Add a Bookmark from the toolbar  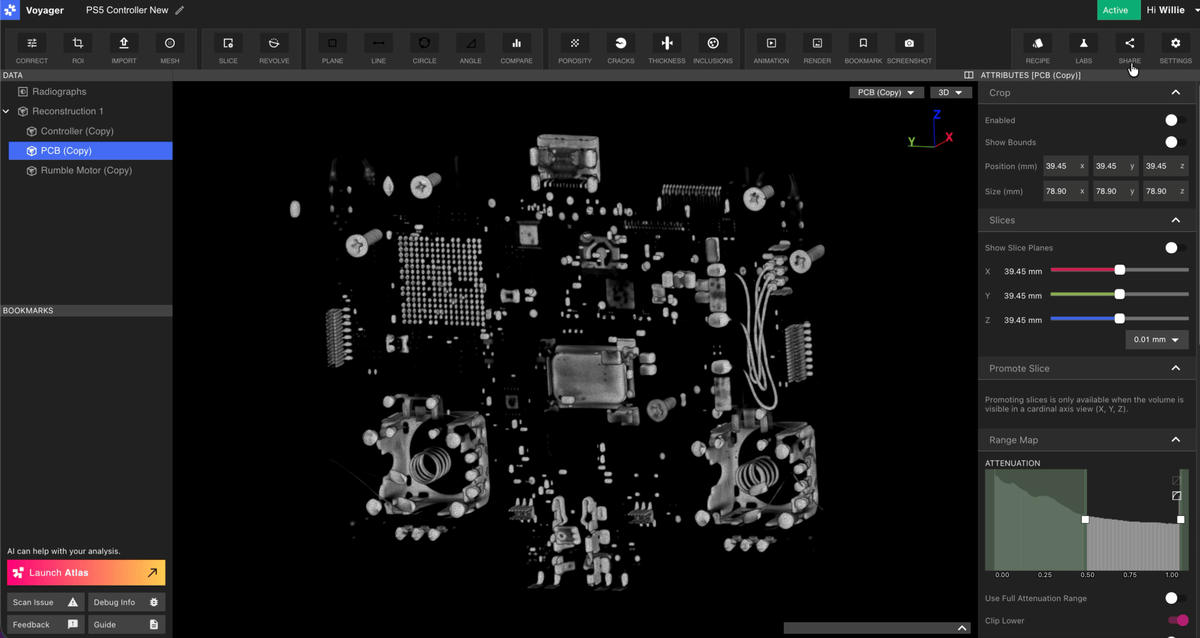click(x=863, y=49)
